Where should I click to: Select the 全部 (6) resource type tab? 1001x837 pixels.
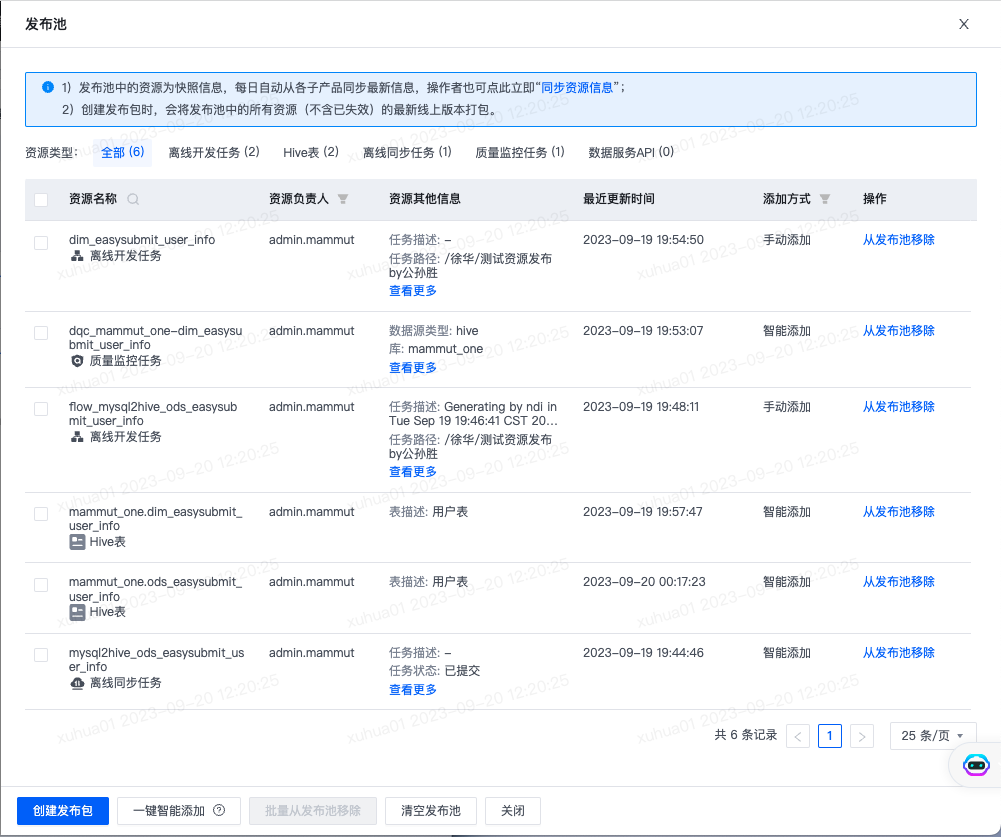[x=123, y=153]
